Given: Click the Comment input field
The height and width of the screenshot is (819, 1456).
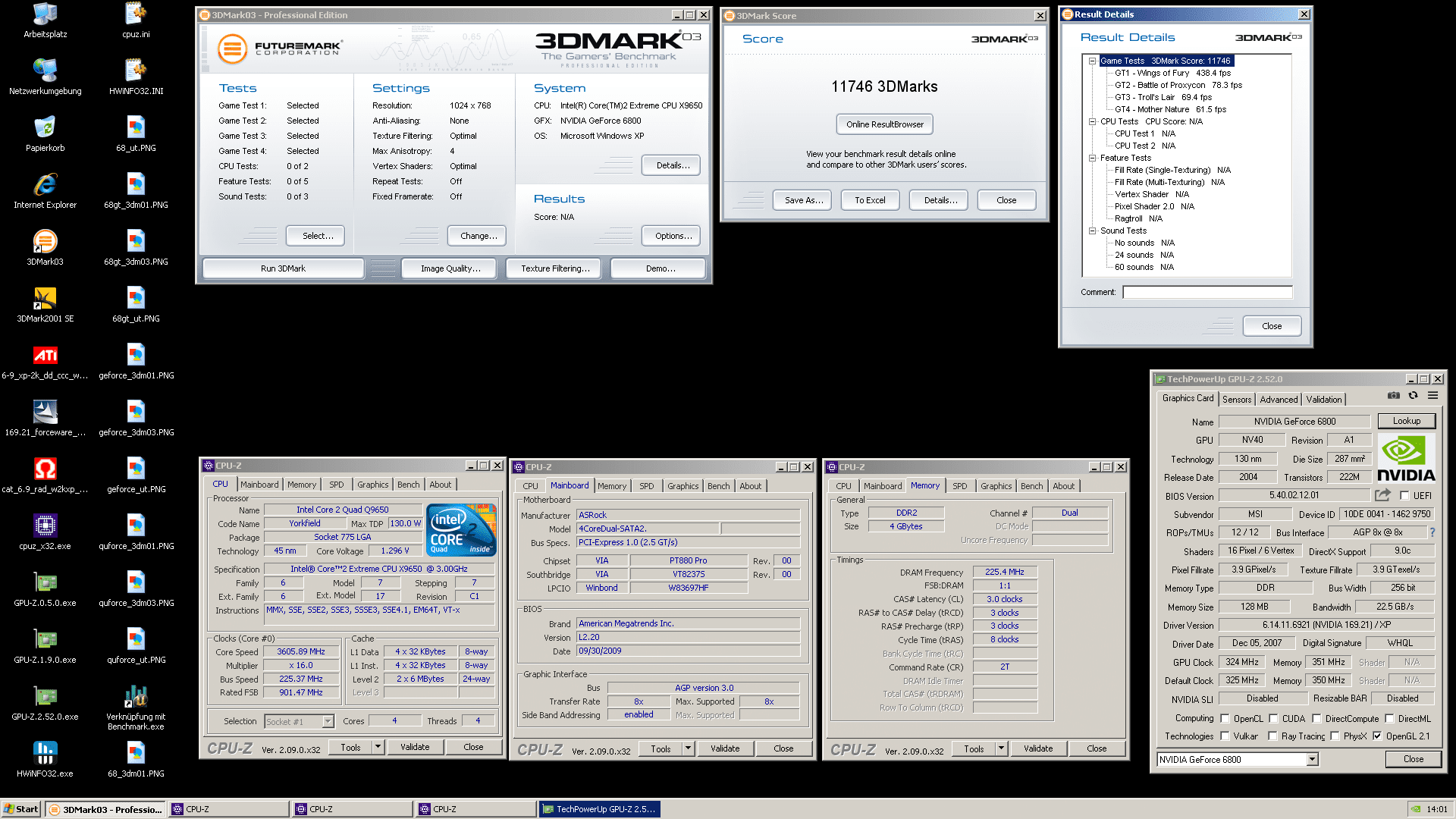Looking at the screenshot, I should [x=1207, y=292].
